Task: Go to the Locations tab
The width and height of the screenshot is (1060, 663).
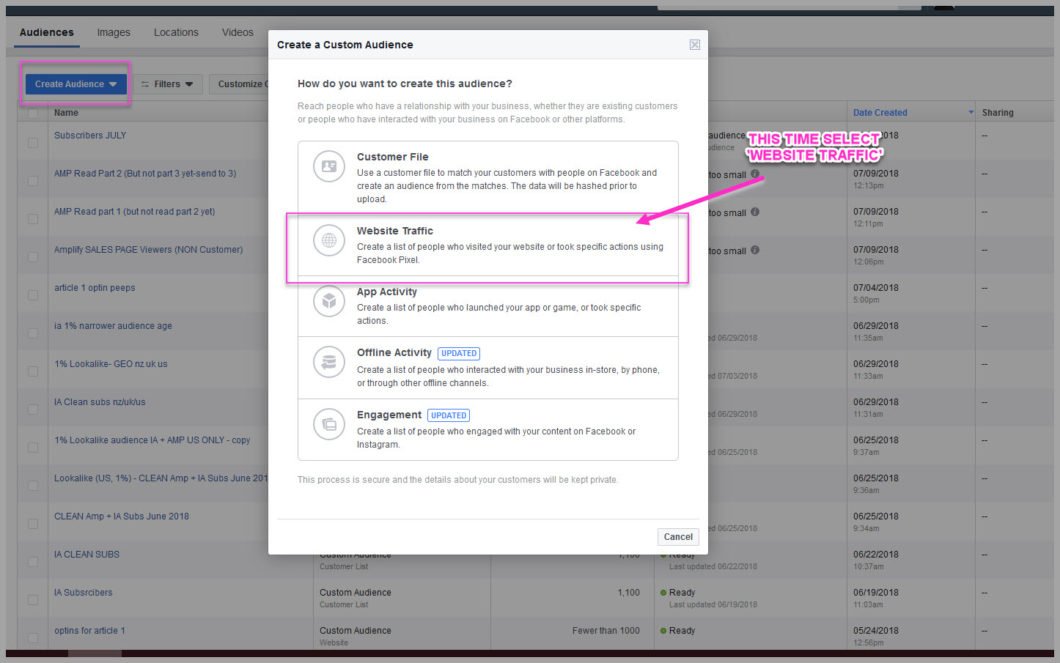Action: [176, 32]
